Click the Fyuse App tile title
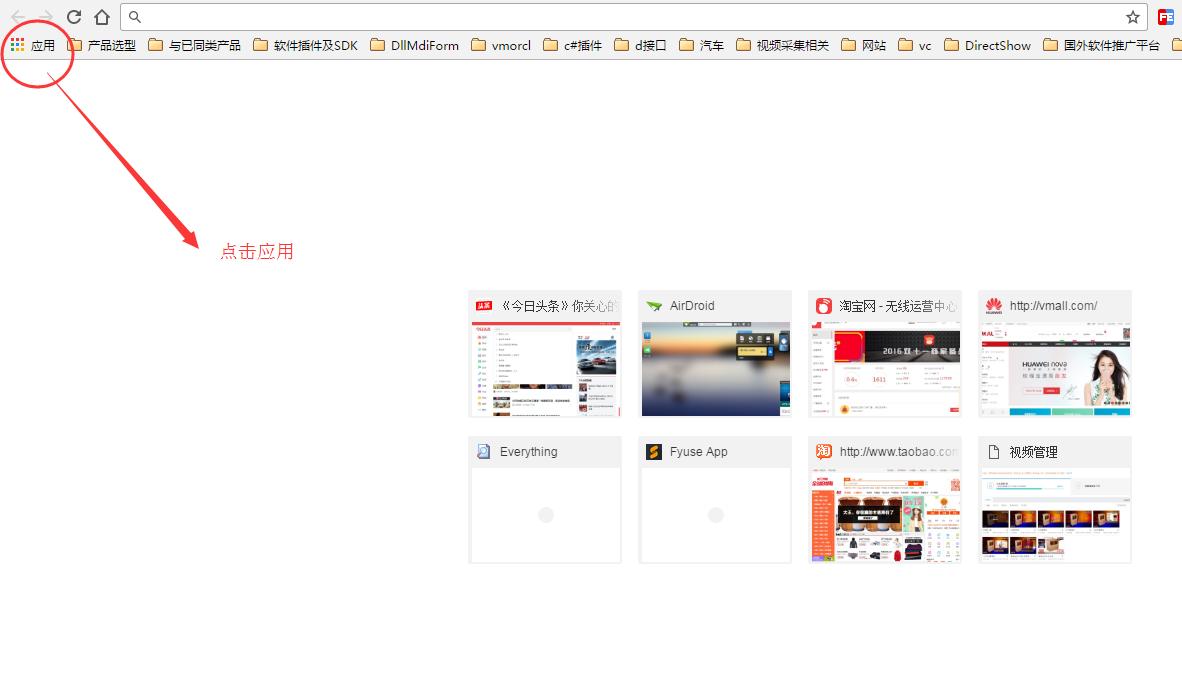The image size is (1182, 692). [698, 452]
